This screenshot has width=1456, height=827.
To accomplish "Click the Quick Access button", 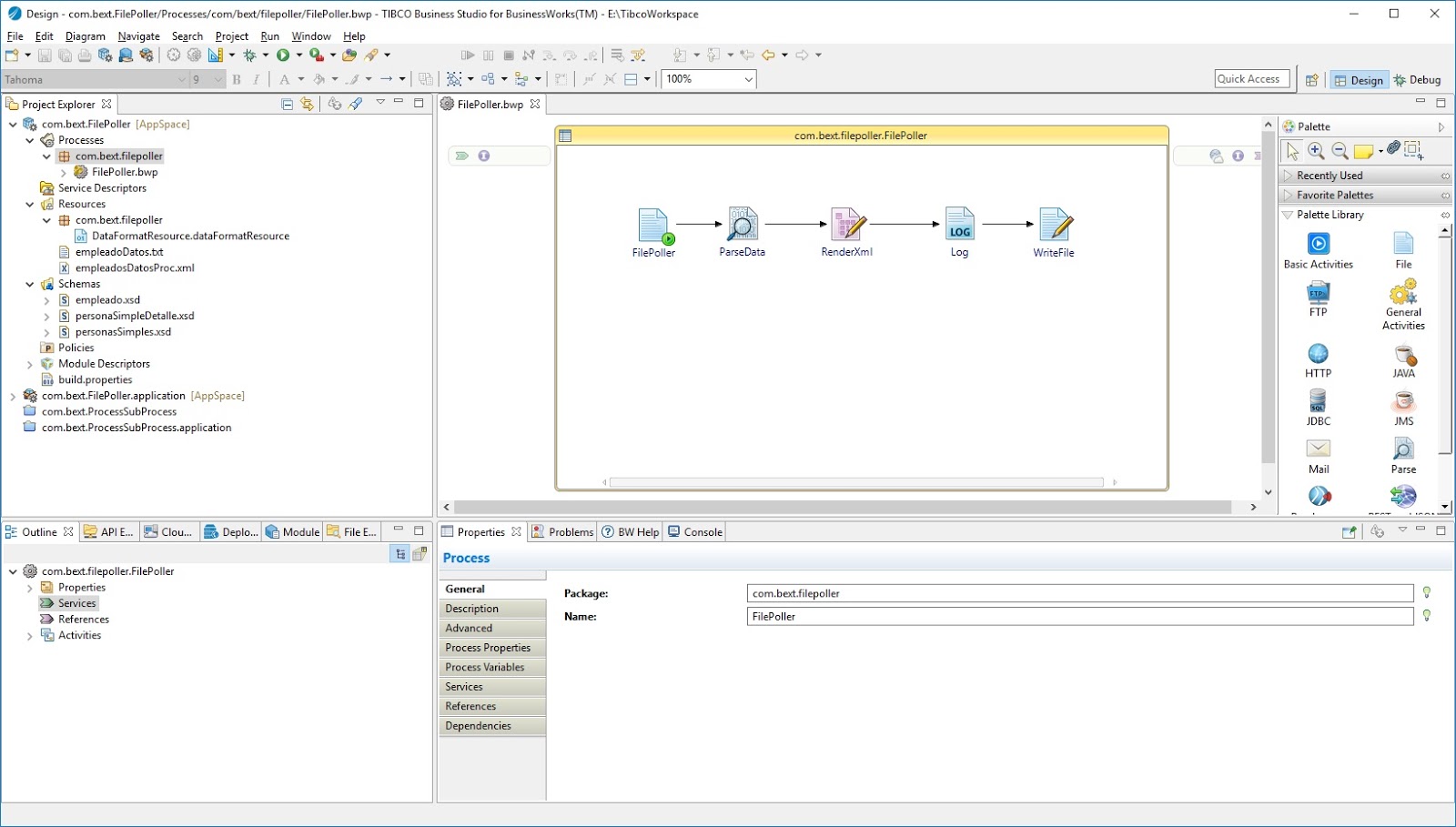I will [1250, 78].
